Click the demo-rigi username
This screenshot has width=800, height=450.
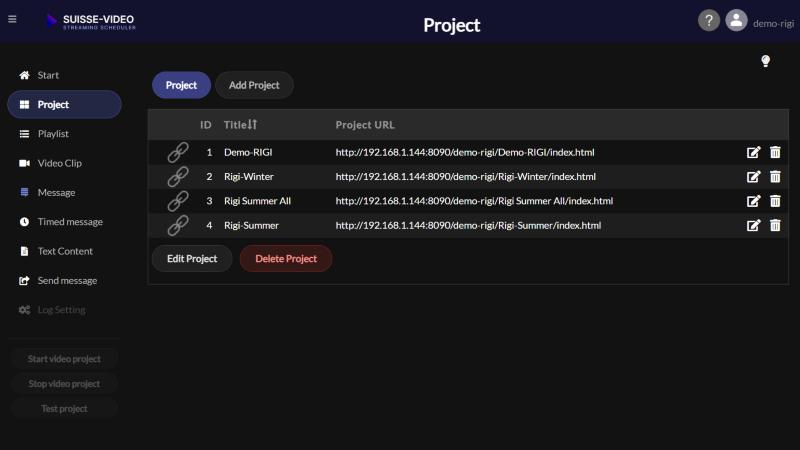pos(773,23)
